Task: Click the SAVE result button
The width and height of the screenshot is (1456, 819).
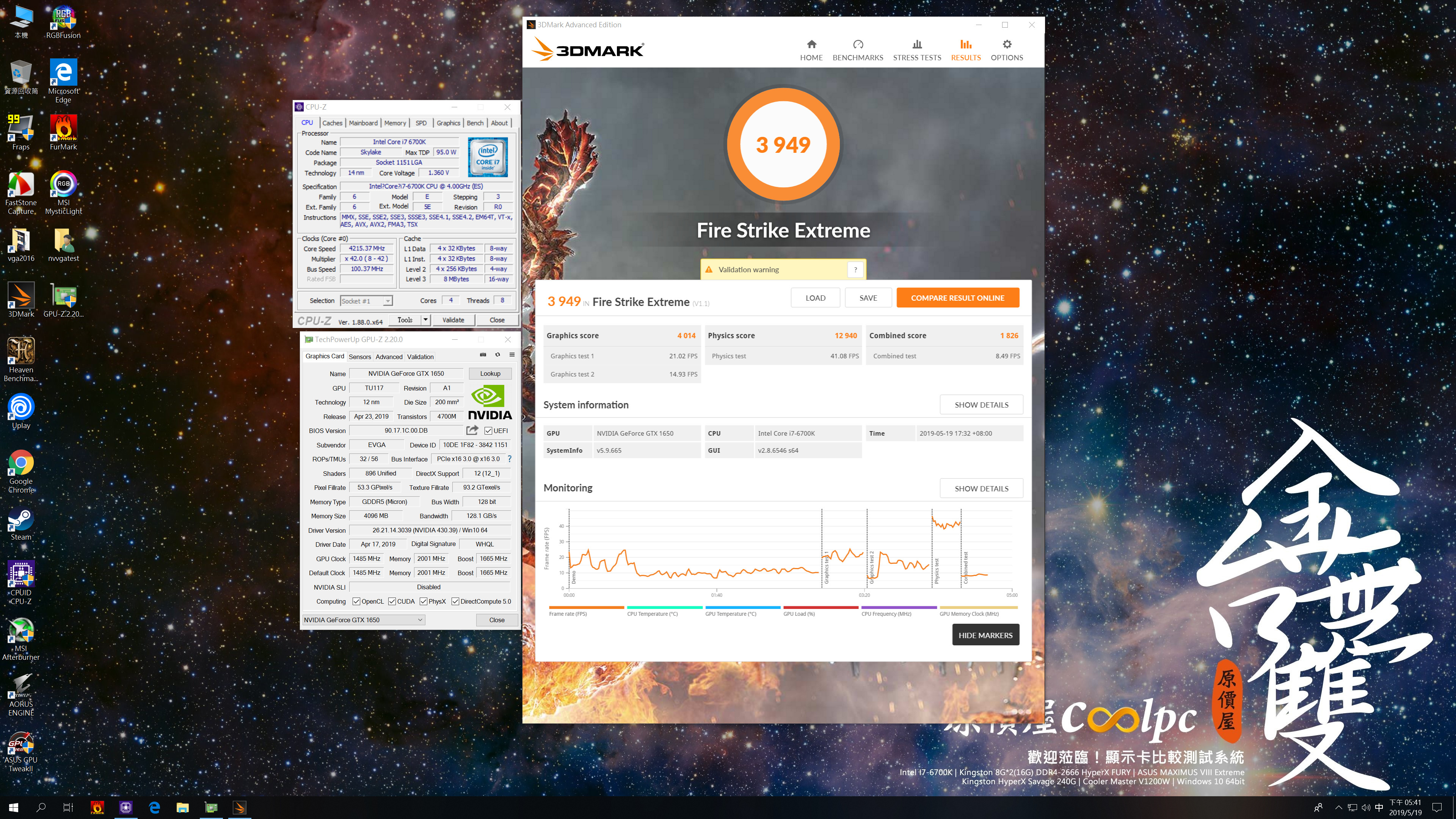Action: click(x=868, y=298)
